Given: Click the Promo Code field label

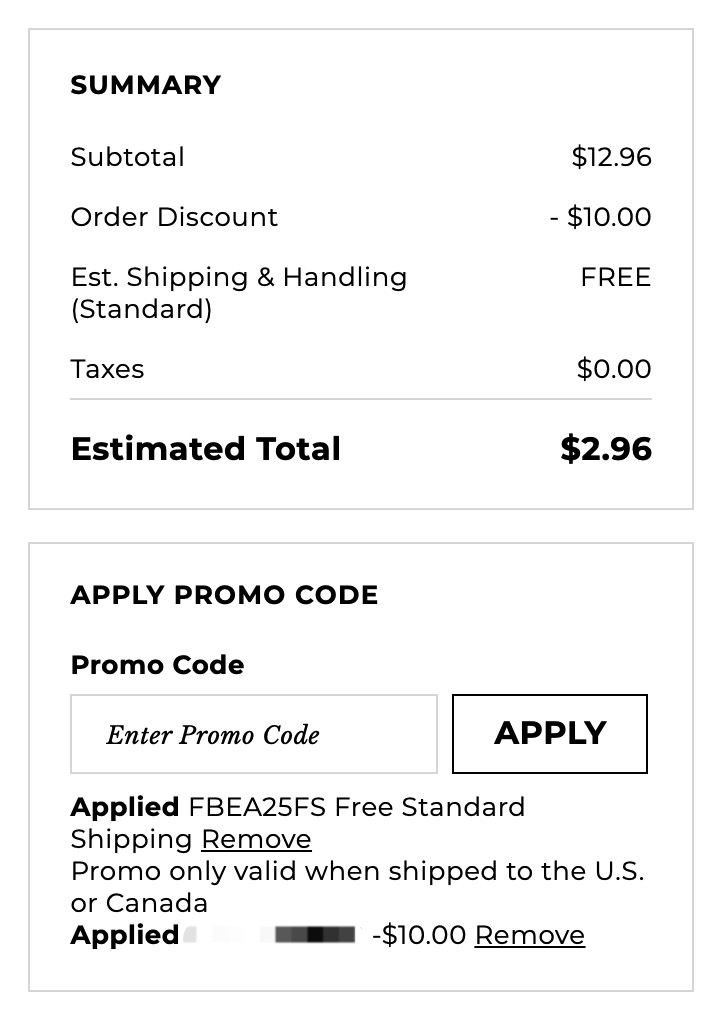Looking at the screenshot, I should point(157,665).
